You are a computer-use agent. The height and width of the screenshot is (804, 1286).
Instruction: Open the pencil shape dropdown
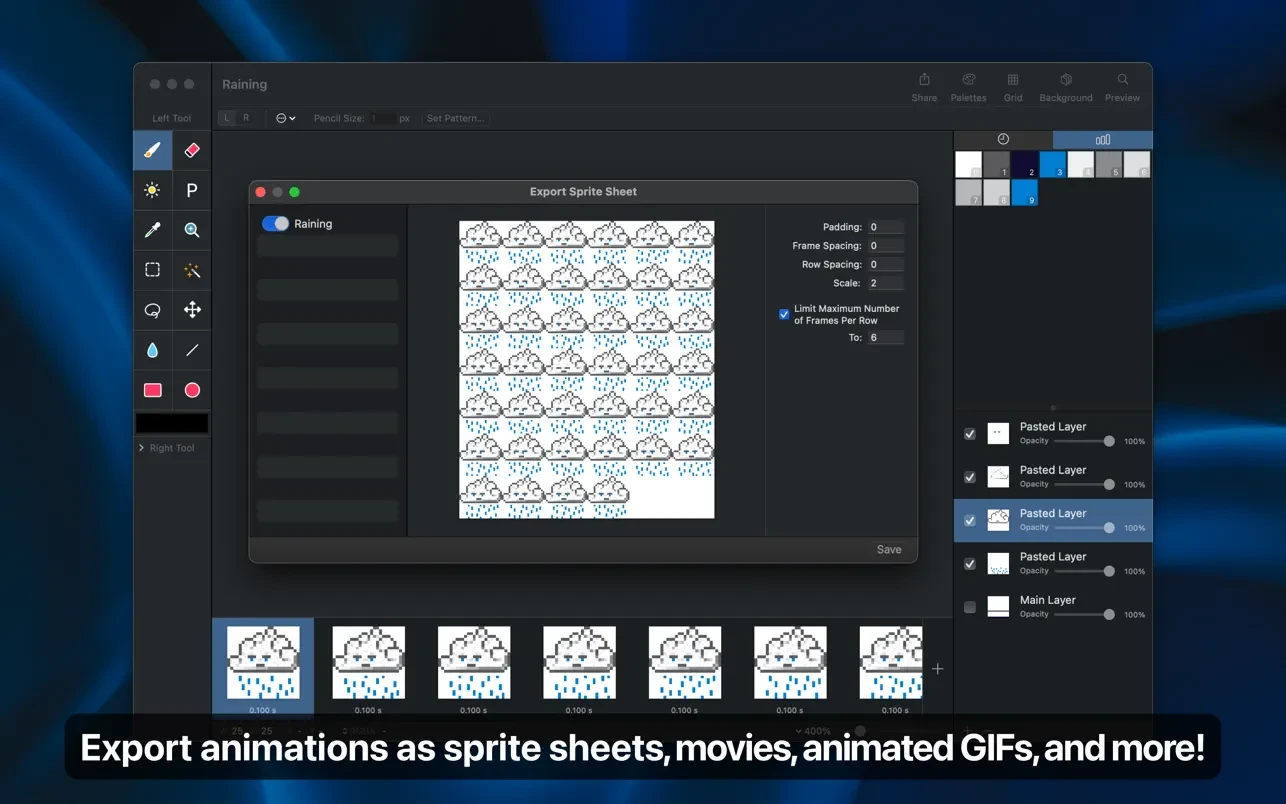285,118
